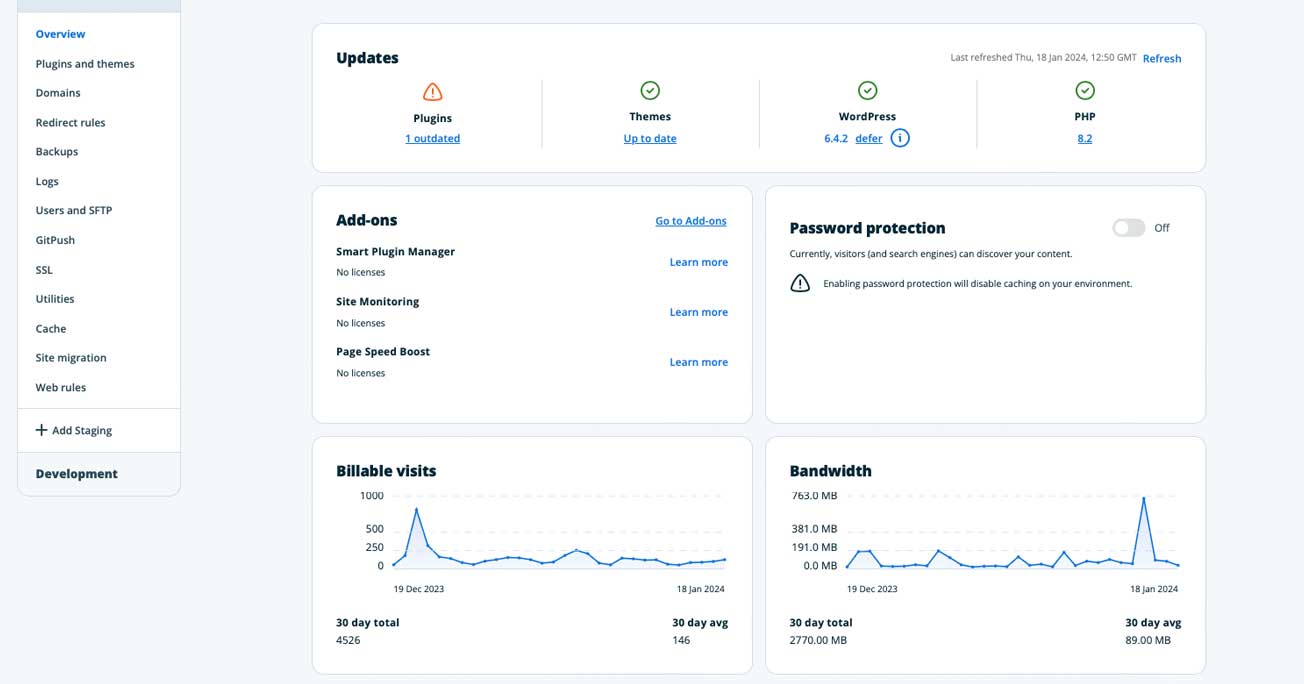Click the 763.0 MB axis label
This screenshot has height=684, width=1304.
click(814, 496)
